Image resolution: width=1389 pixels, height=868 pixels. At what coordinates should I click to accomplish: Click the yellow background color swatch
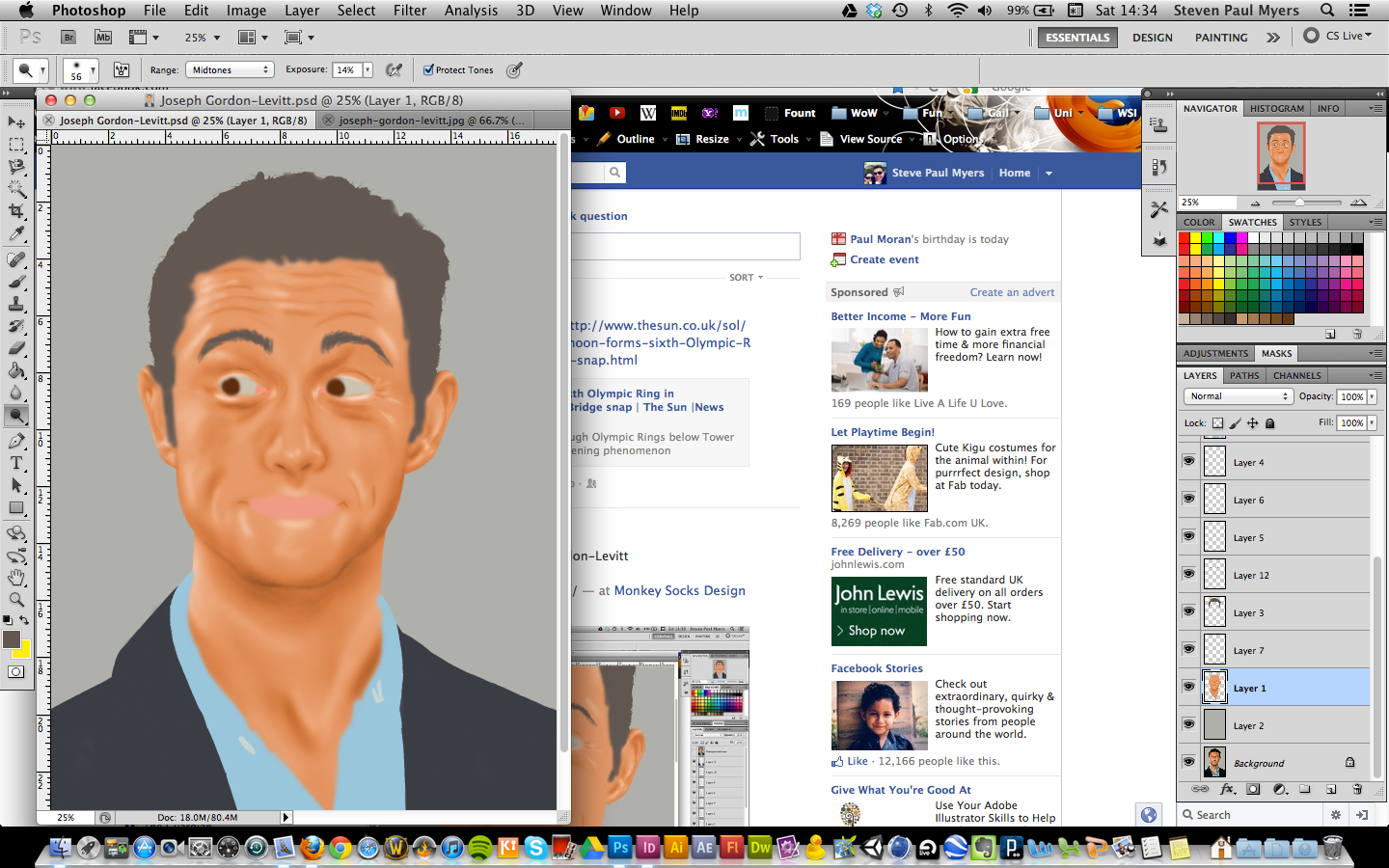point(24,651)
